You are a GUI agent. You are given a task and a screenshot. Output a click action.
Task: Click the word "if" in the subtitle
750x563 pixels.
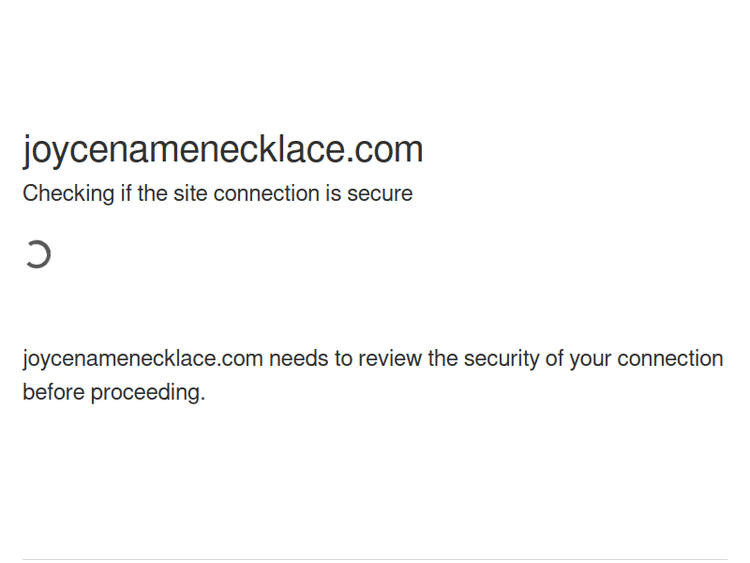coord(126,194)
